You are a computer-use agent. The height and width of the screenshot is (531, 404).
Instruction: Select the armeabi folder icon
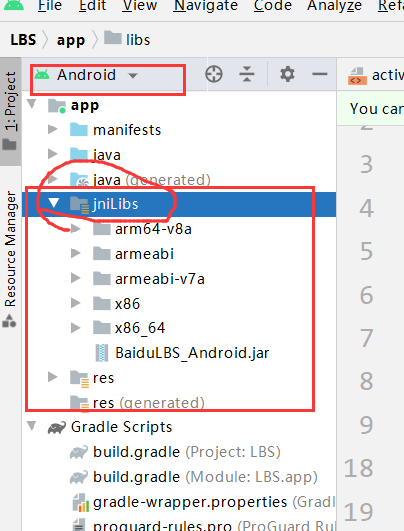[102, 253]
